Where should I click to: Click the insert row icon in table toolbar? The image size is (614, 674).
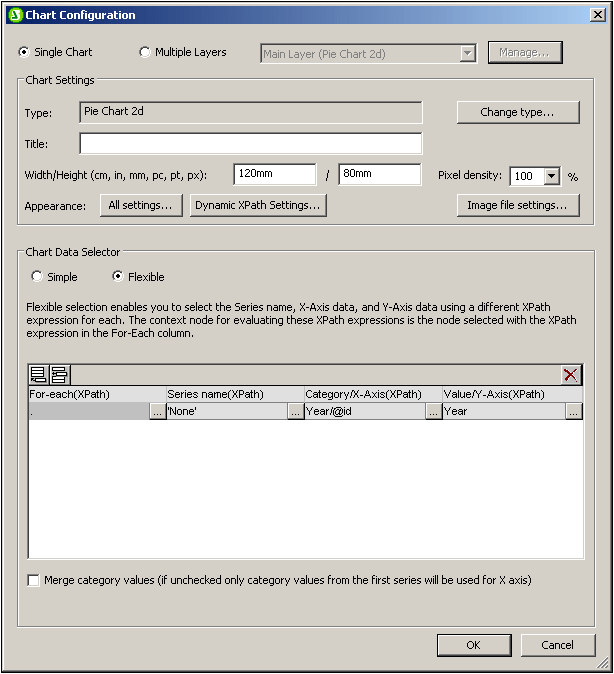tap(59, 375)
